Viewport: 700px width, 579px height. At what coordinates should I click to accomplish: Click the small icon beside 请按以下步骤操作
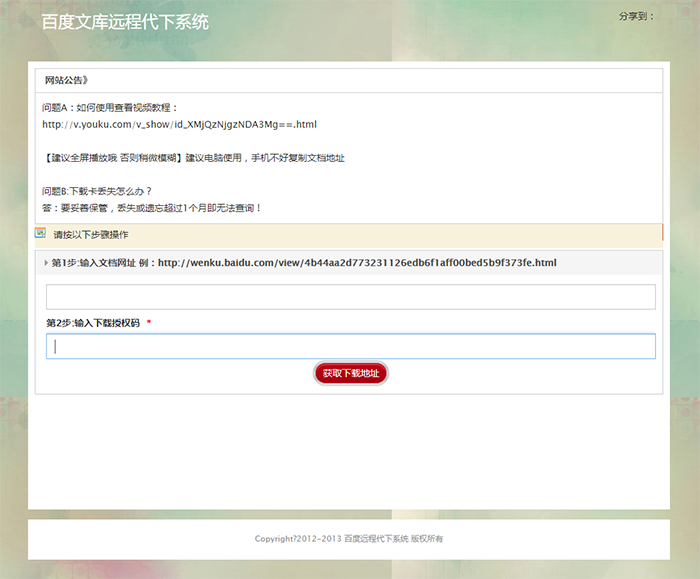coord(40,233)
